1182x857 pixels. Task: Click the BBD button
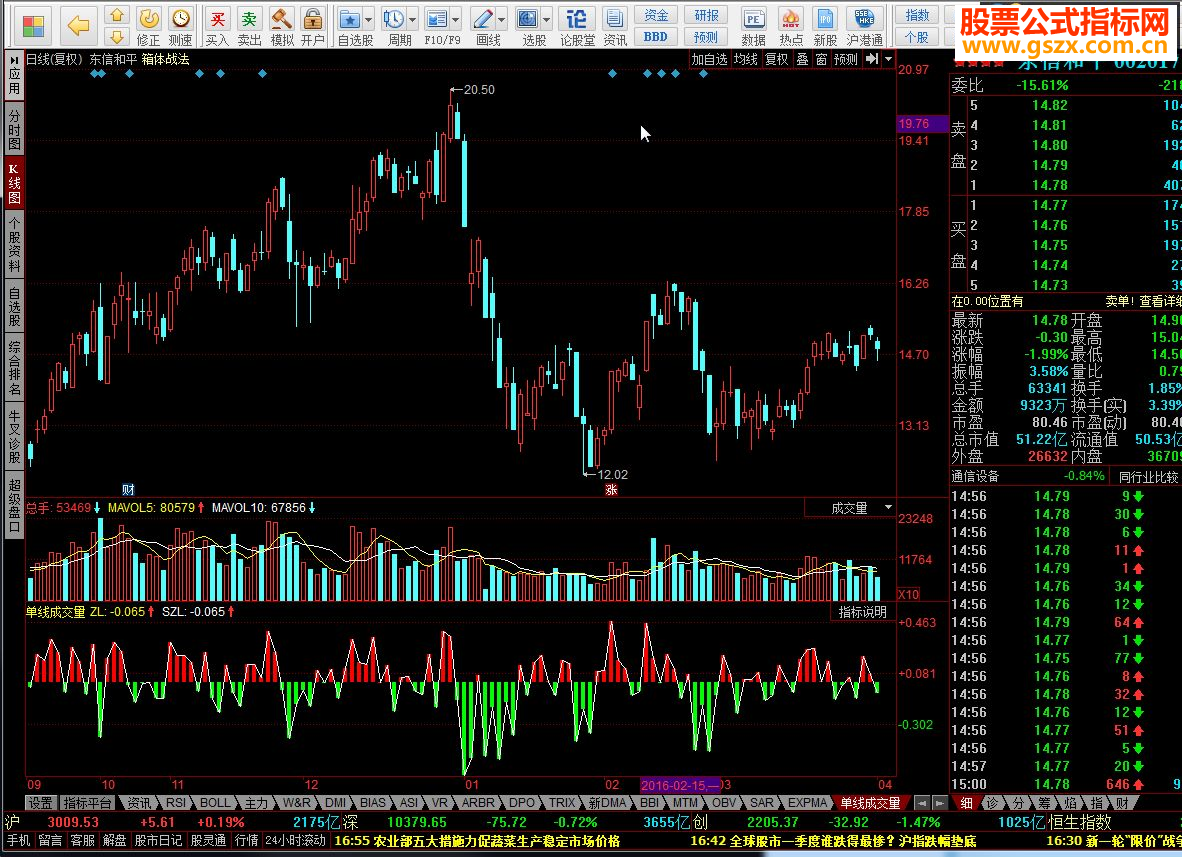click(656, 36)
